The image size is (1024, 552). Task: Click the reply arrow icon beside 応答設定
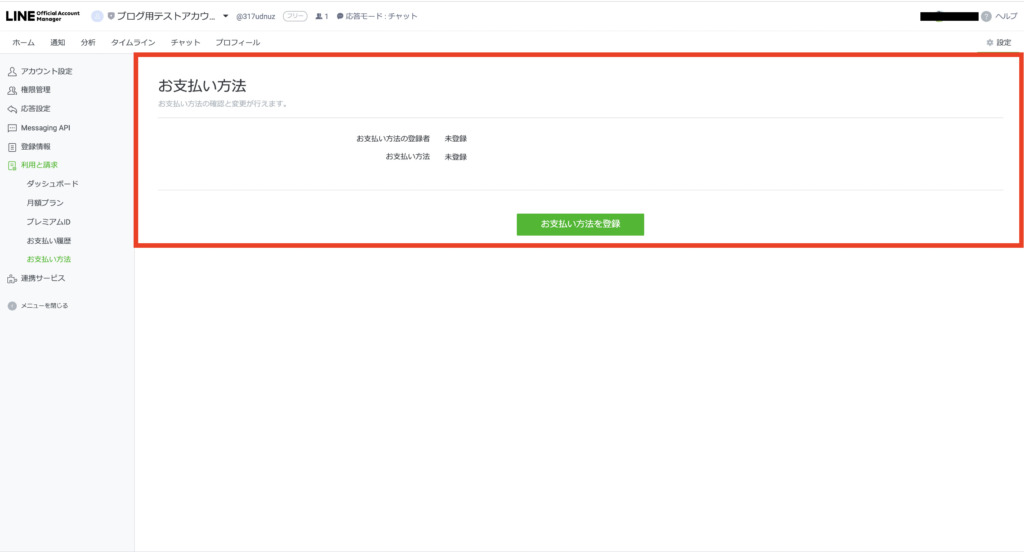pos(12,109)
